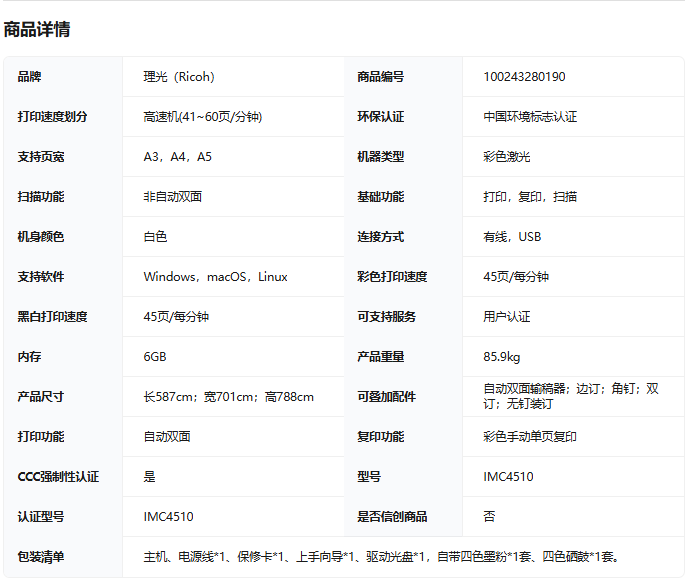The width and height of the screenshot is (691, 585).
Task: Click value 中国环境标志认证
Action: pyautogui.click(x=530, y=117)
